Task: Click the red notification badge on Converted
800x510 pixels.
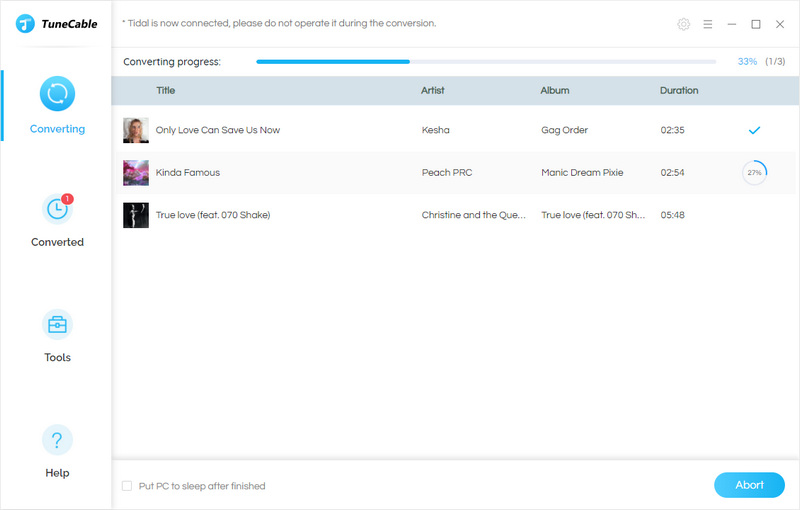Action: [x=67, y=199]
